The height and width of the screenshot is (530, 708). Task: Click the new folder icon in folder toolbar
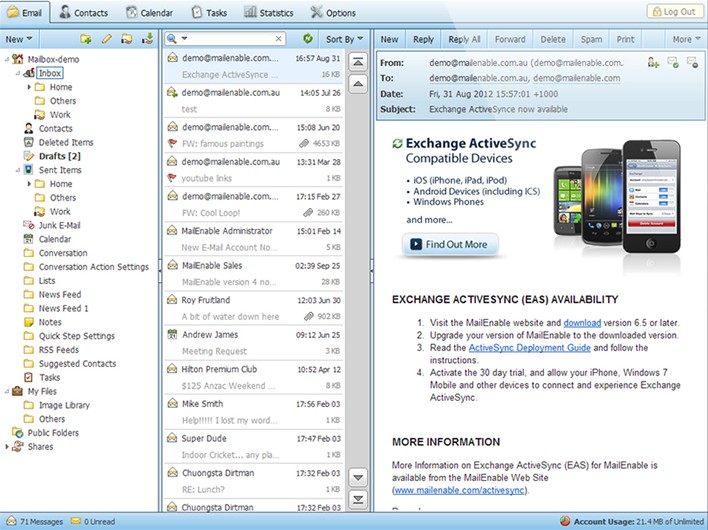[x=85, y=39]
